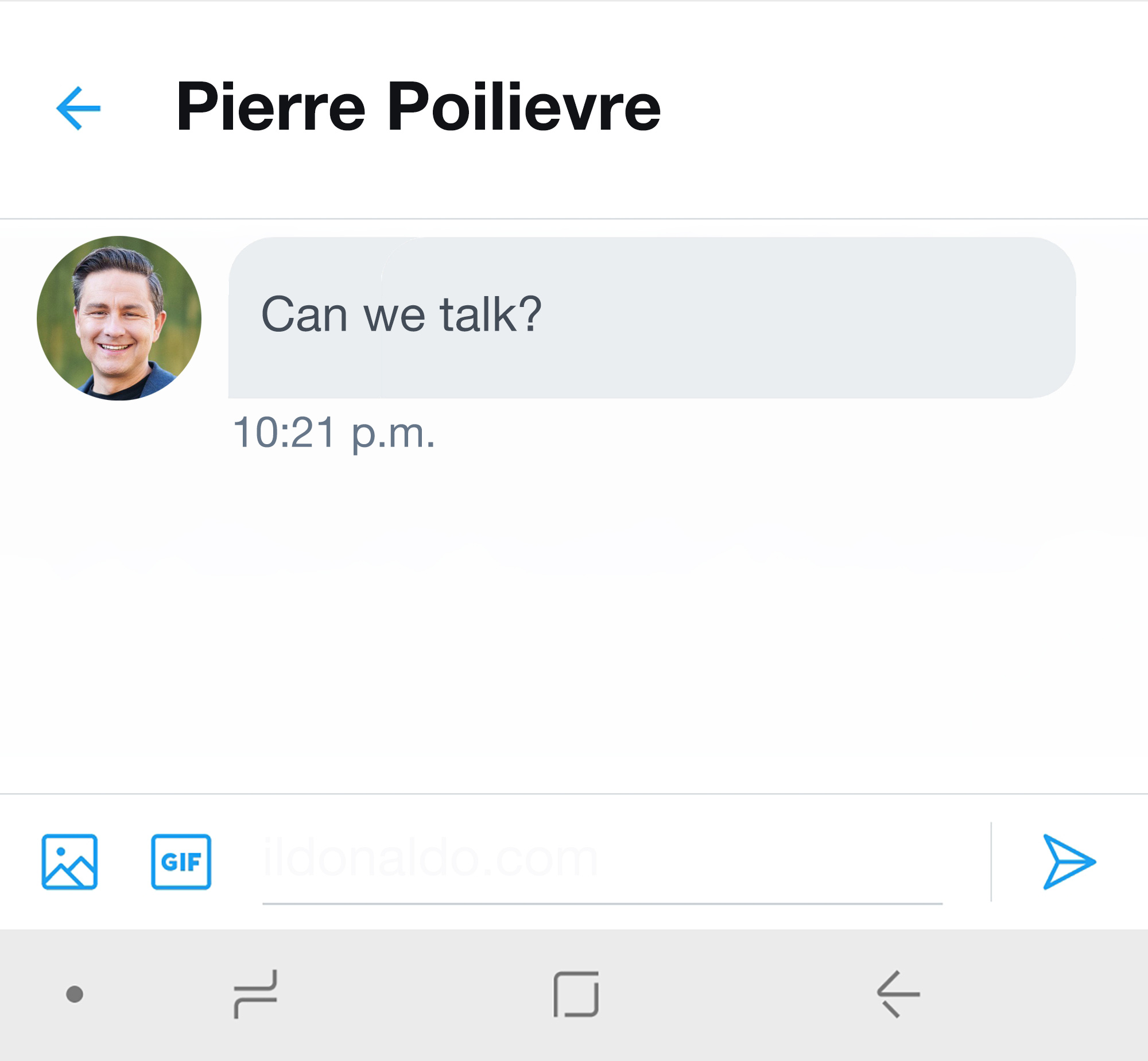This screenshot has height=1061, width=1148.
Task: Insert an animated GIF via the GIF button
Action: 181,861
